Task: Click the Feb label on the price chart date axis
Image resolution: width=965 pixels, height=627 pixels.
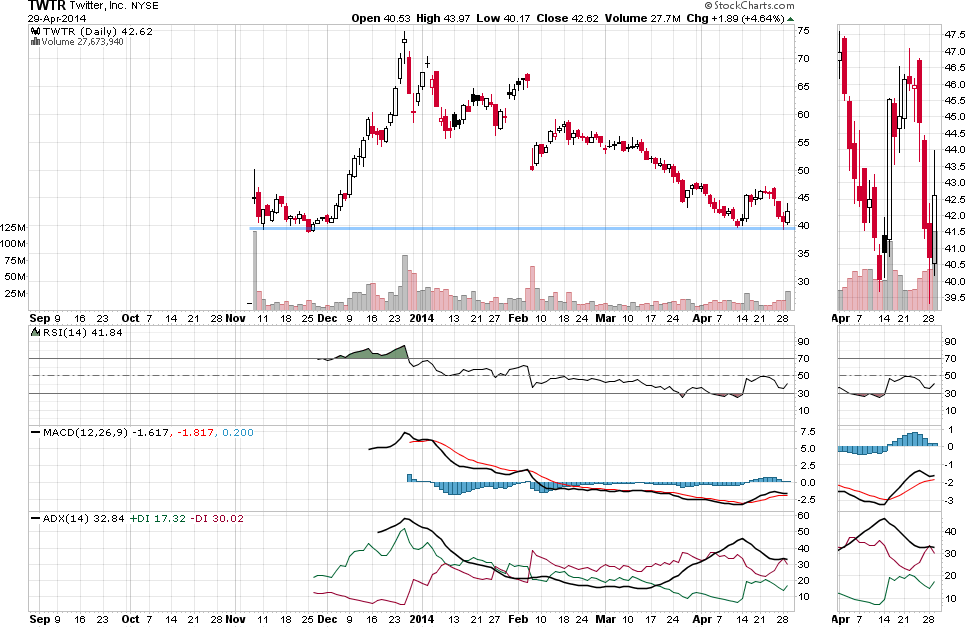Action: point(518,318)
